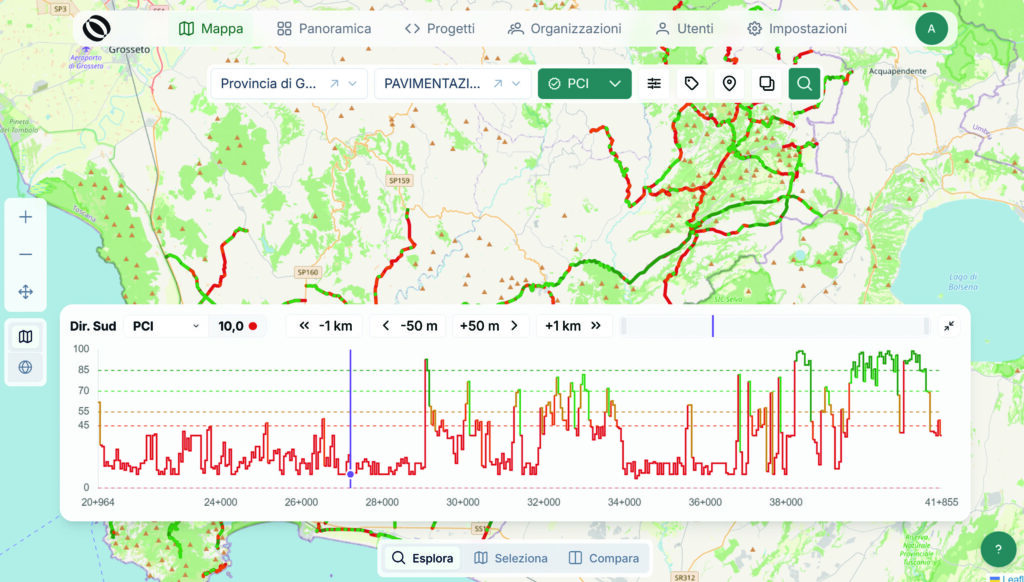Open the Organizzazioni tab

click(x=564, y=29)
